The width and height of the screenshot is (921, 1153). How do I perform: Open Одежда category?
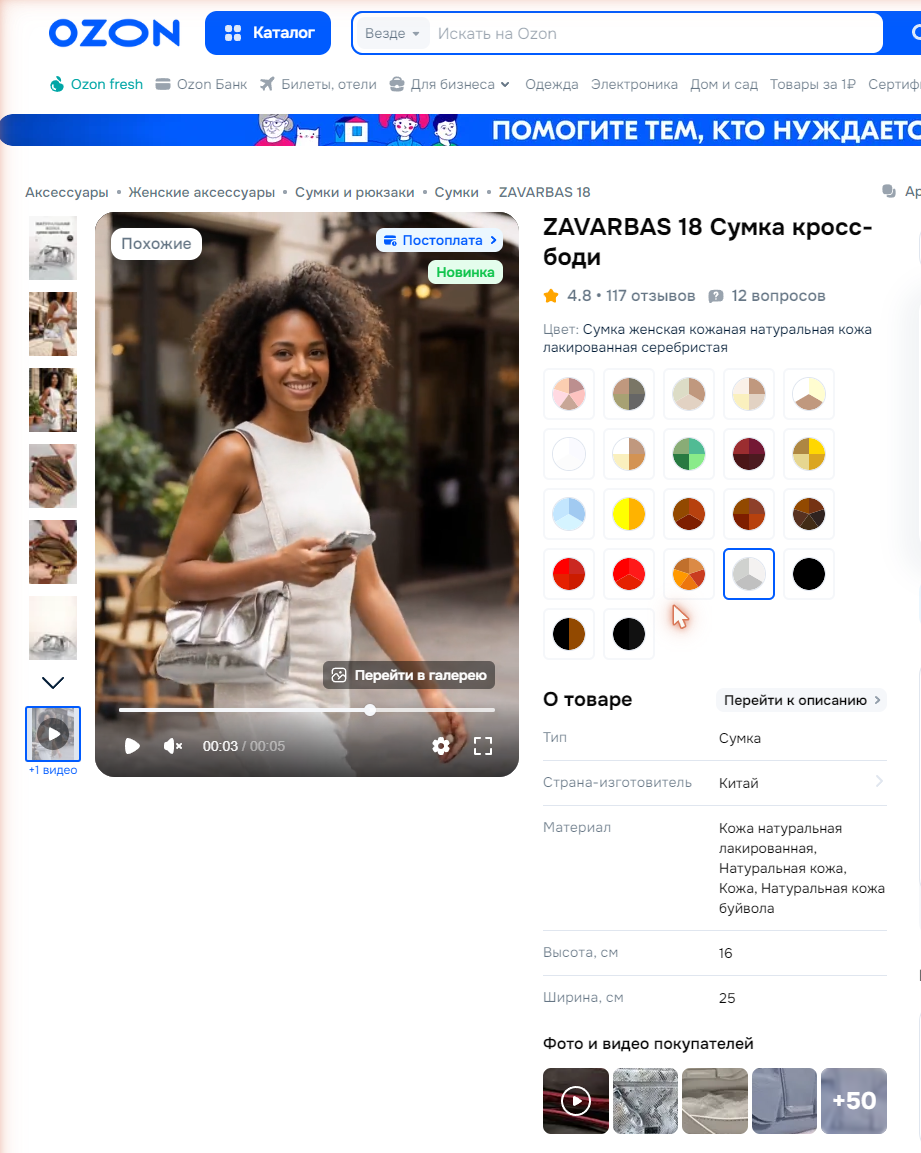pos(552,85)
